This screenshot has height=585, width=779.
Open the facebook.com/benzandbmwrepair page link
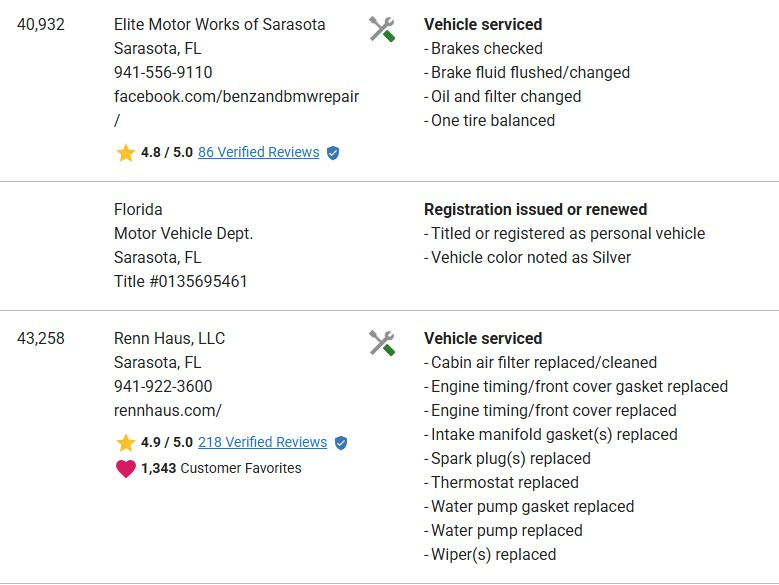coord(236,97)
